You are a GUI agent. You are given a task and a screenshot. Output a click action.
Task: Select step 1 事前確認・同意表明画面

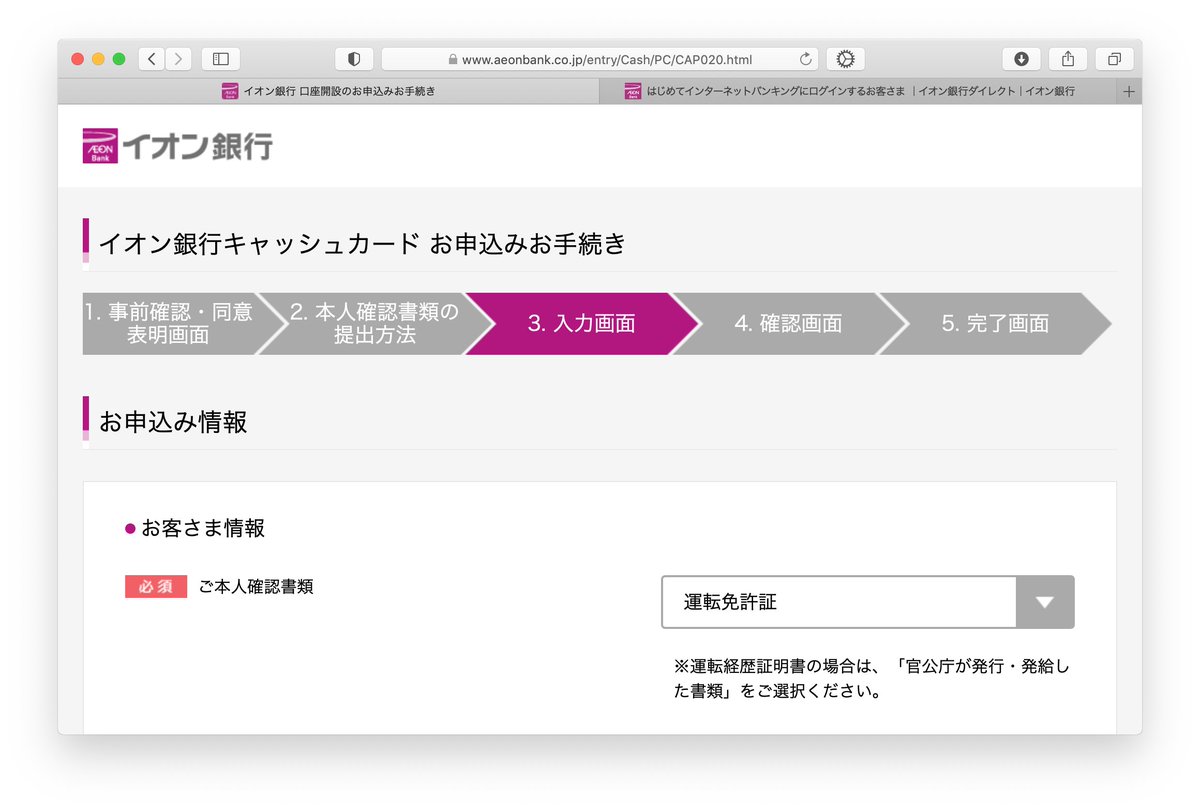click(x=172, y=323)
